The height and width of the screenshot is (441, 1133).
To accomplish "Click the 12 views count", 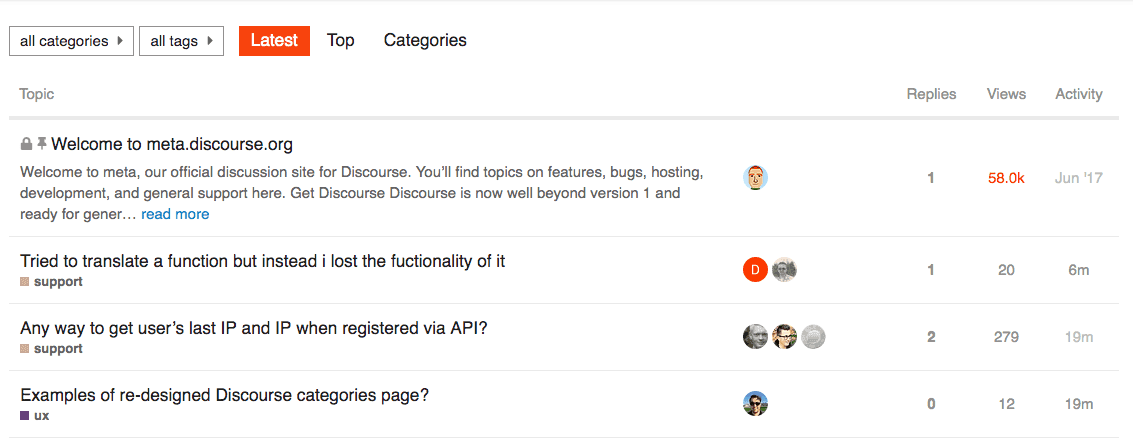I will pyautogui.click(x=1007, y=404).
